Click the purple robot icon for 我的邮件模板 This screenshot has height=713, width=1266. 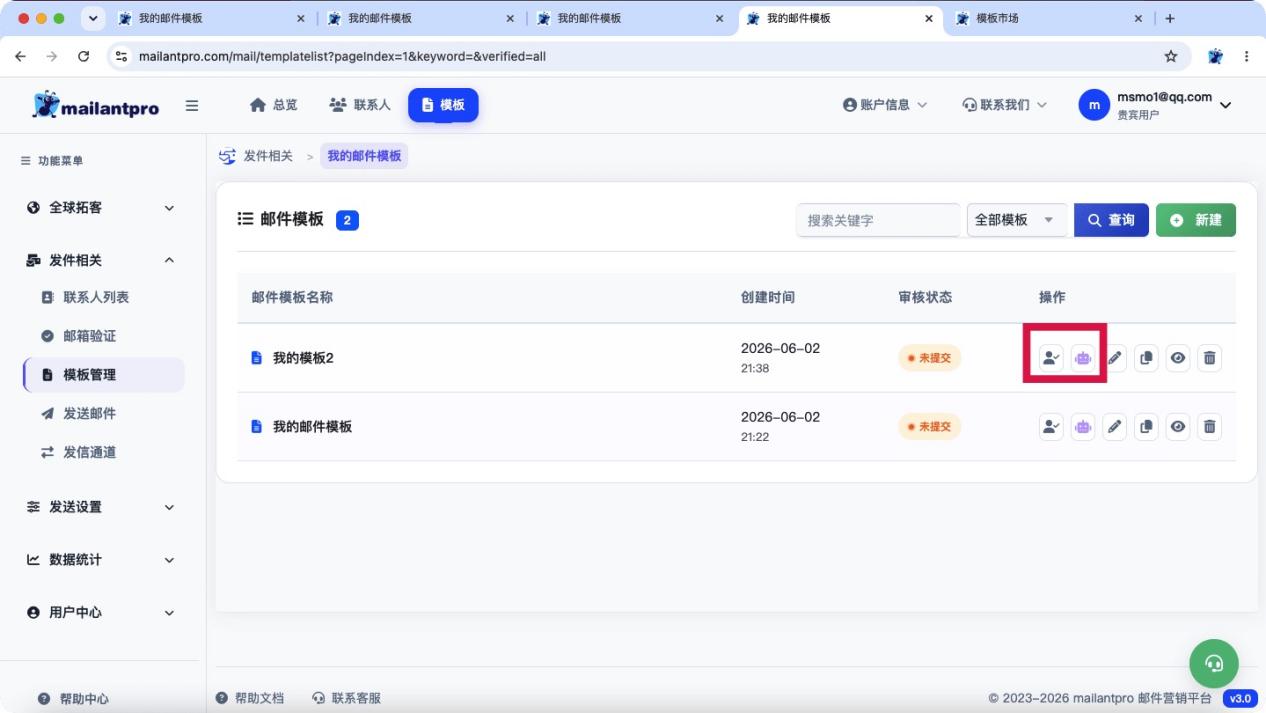1083,427
